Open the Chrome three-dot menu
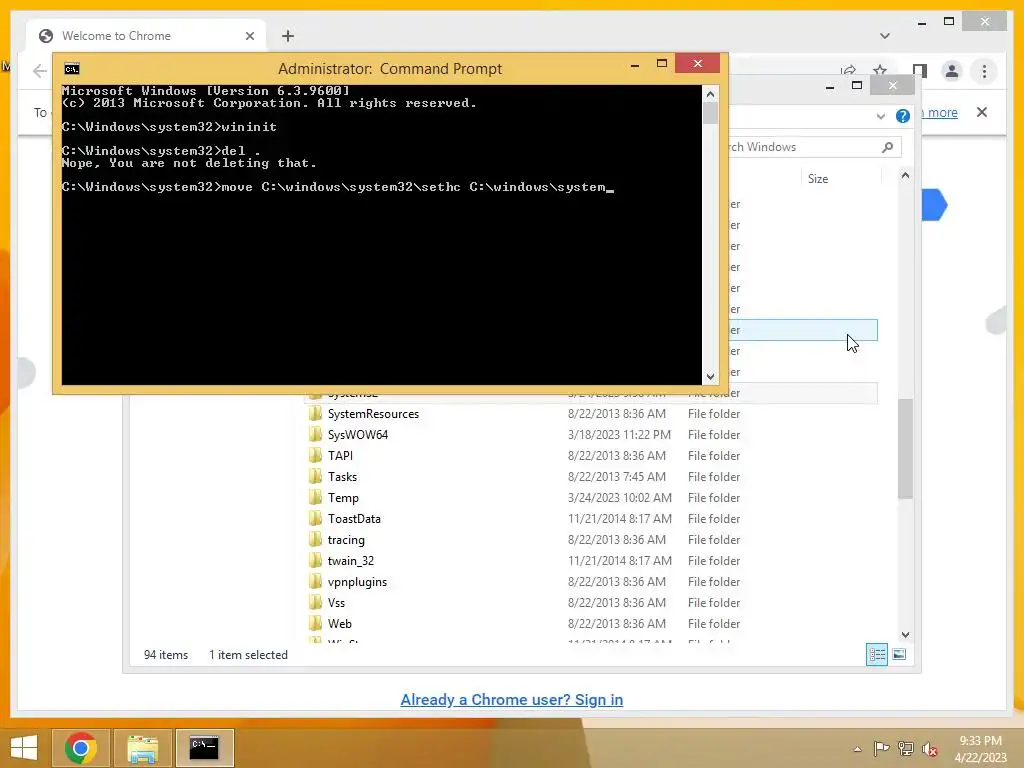 (x=984, y=71)
